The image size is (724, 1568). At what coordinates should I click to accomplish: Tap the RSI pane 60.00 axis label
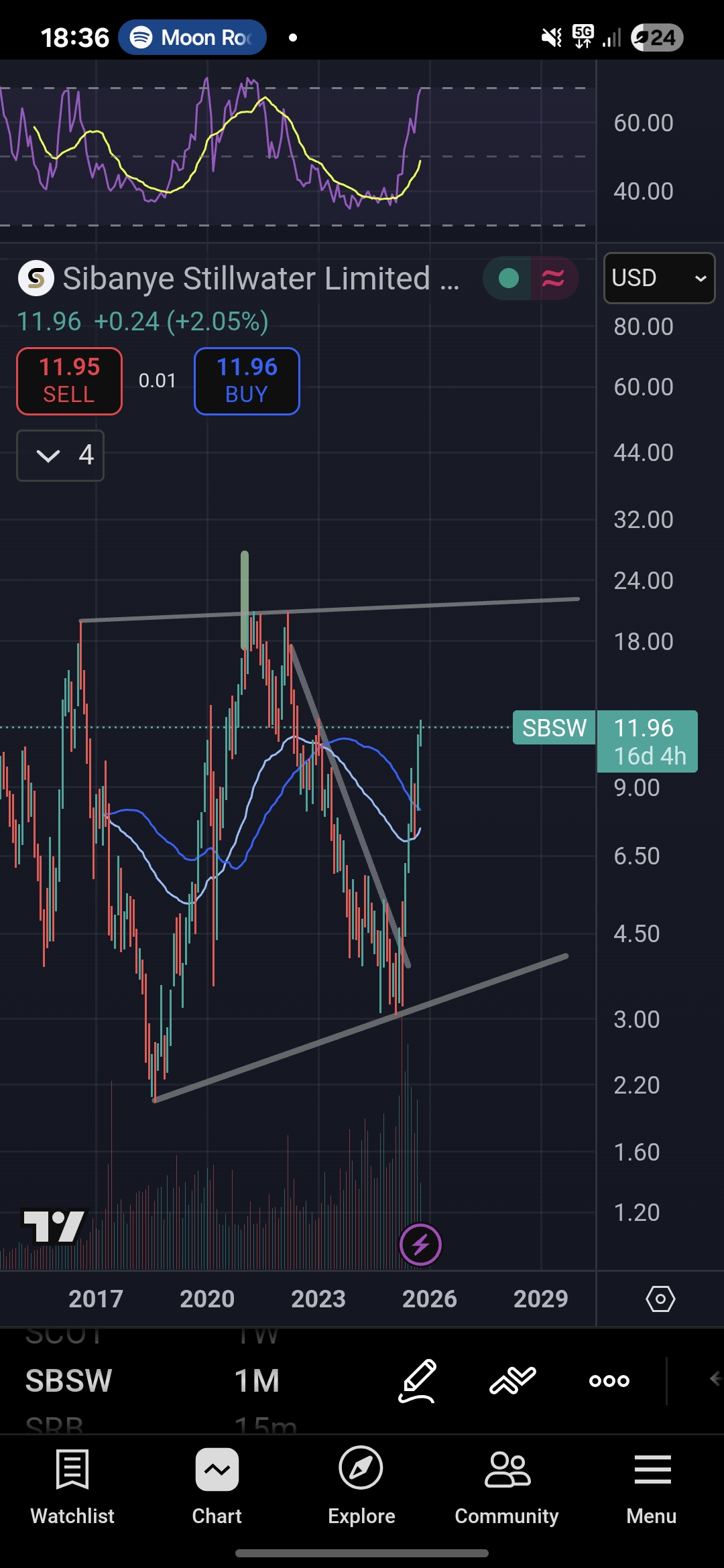644,123
